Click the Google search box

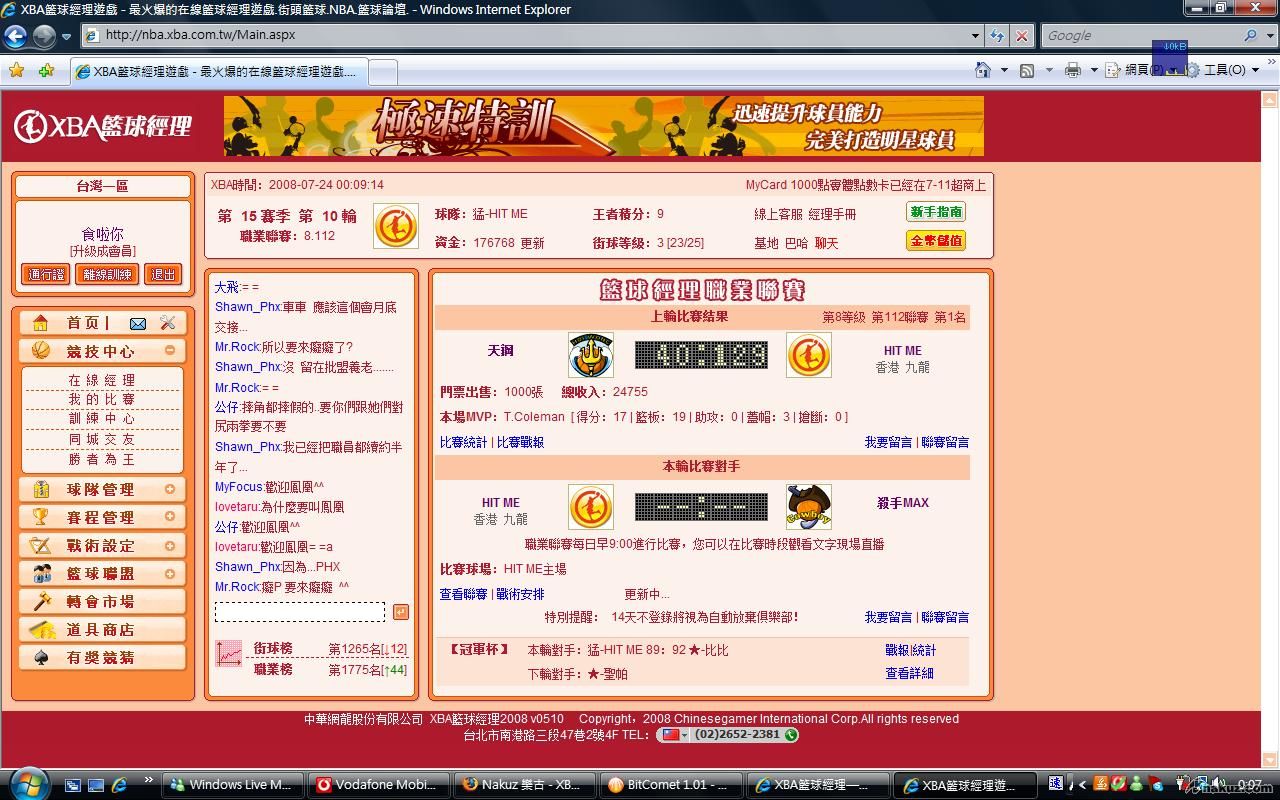[1140, 35]
